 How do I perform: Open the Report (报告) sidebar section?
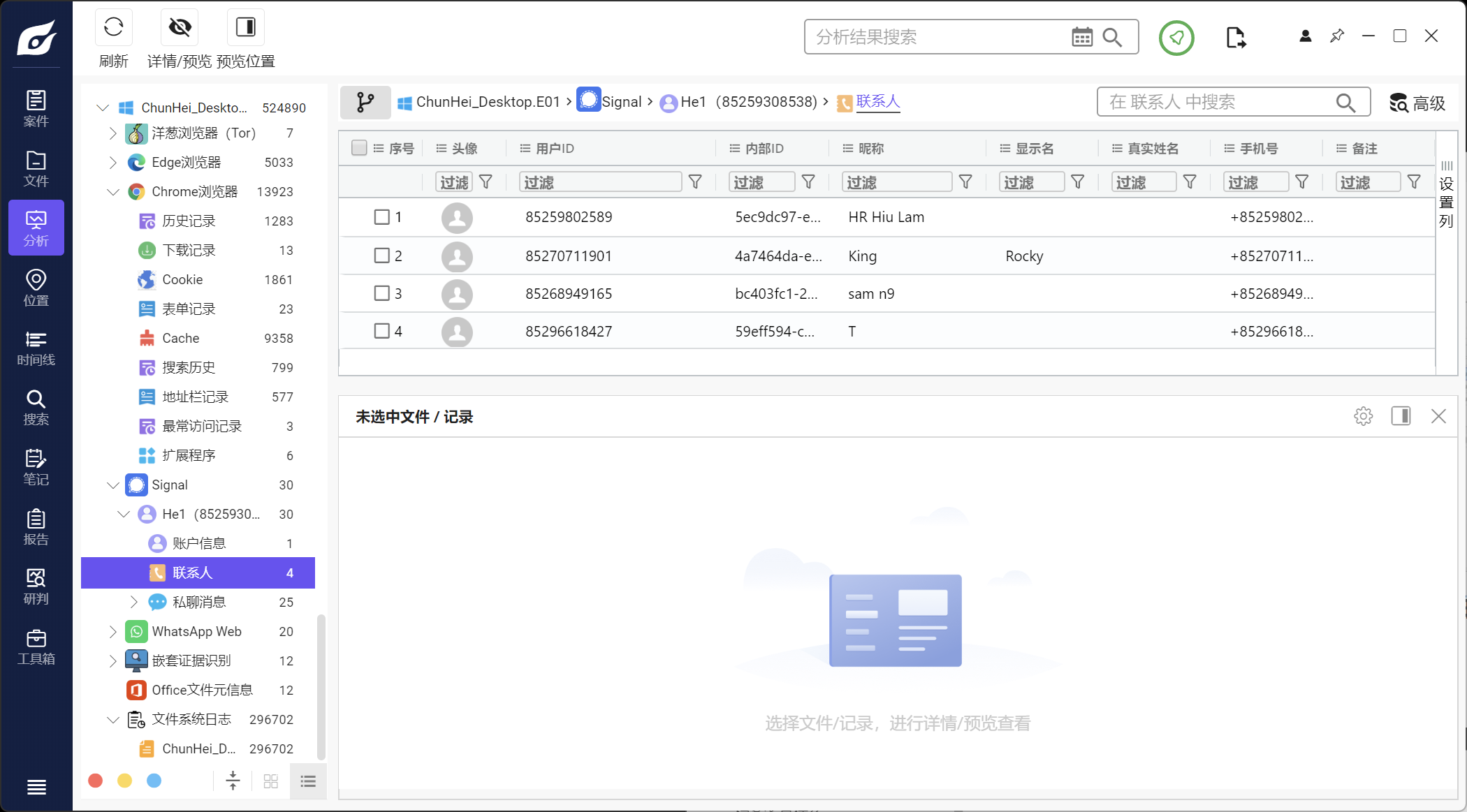[36, 527]
